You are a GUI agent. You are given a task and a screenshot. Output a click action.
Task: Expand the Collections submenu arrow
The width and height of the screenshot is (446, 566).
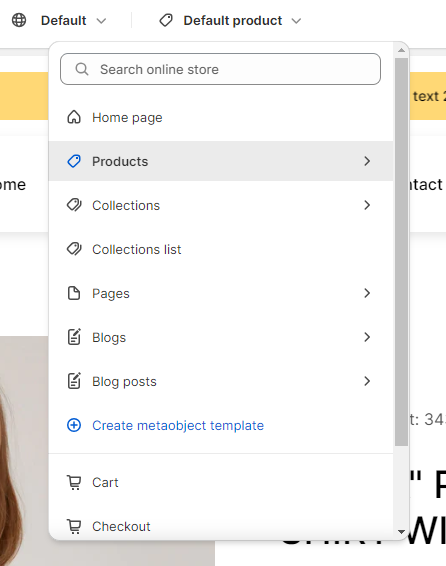[x=367, y=205]
